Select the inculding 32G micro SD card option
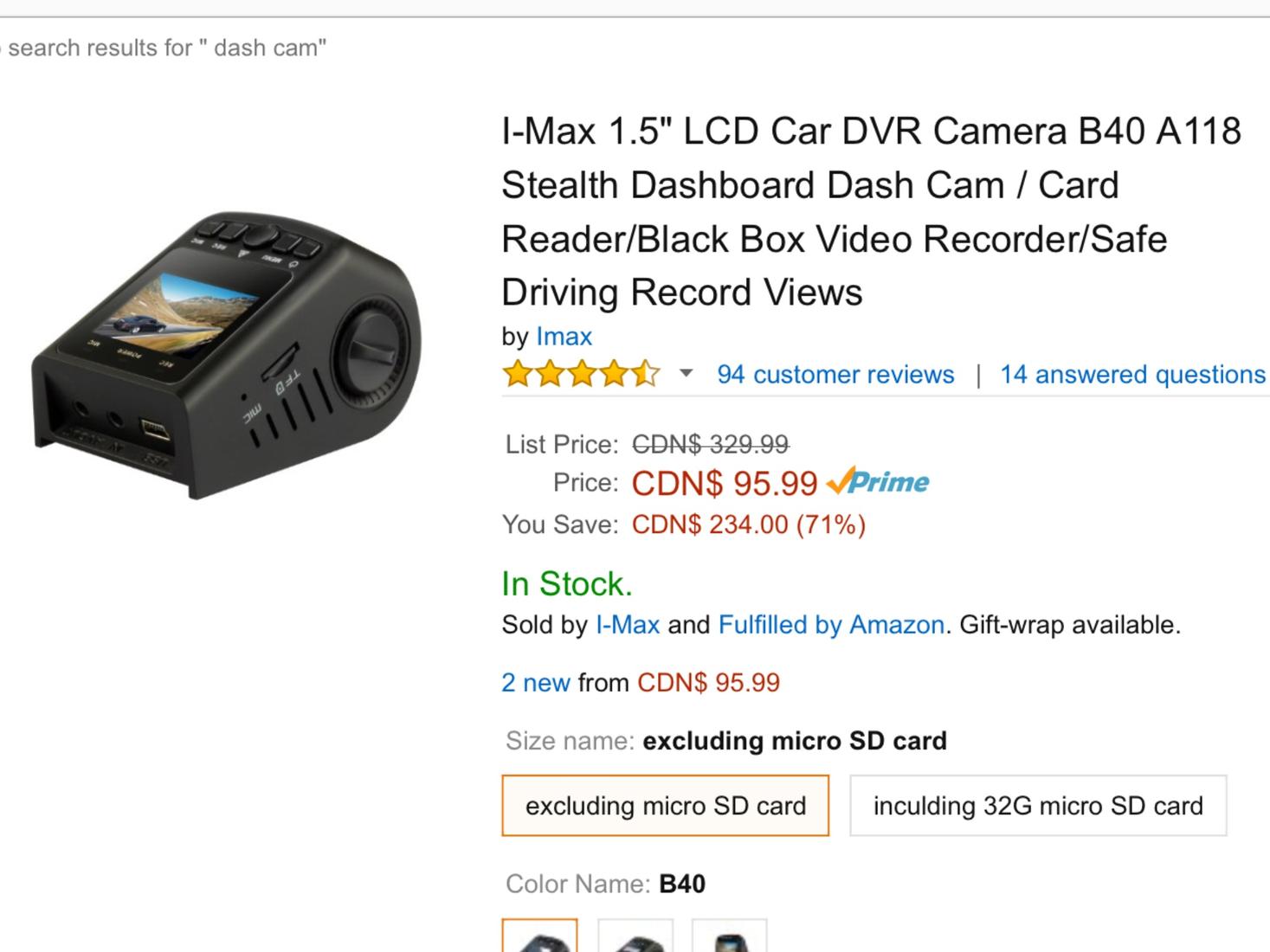The image size is (1270, 952). 1038,806
